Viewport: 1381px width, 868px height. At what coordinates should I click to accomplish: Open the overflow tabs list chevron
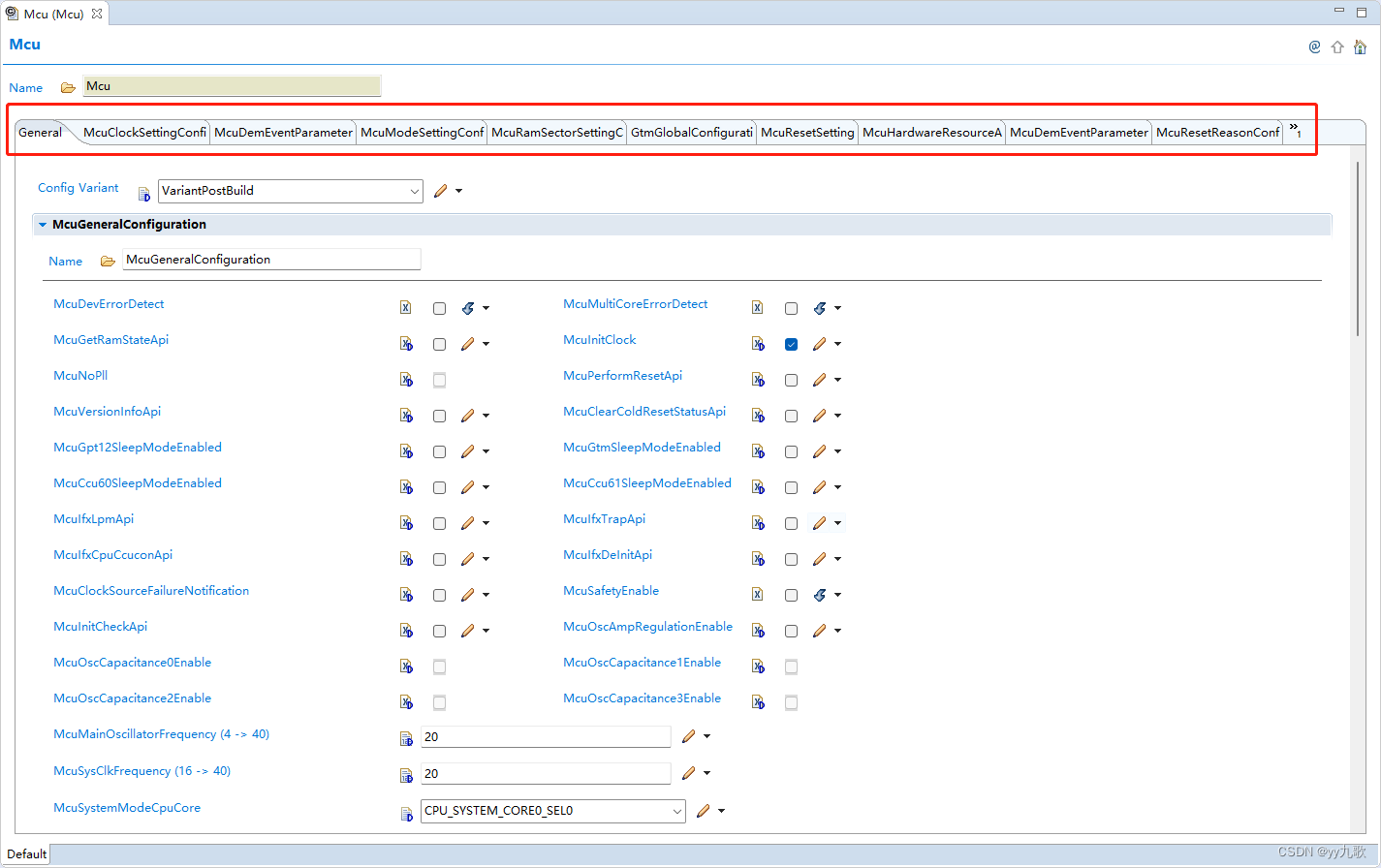pos(1295,130)
